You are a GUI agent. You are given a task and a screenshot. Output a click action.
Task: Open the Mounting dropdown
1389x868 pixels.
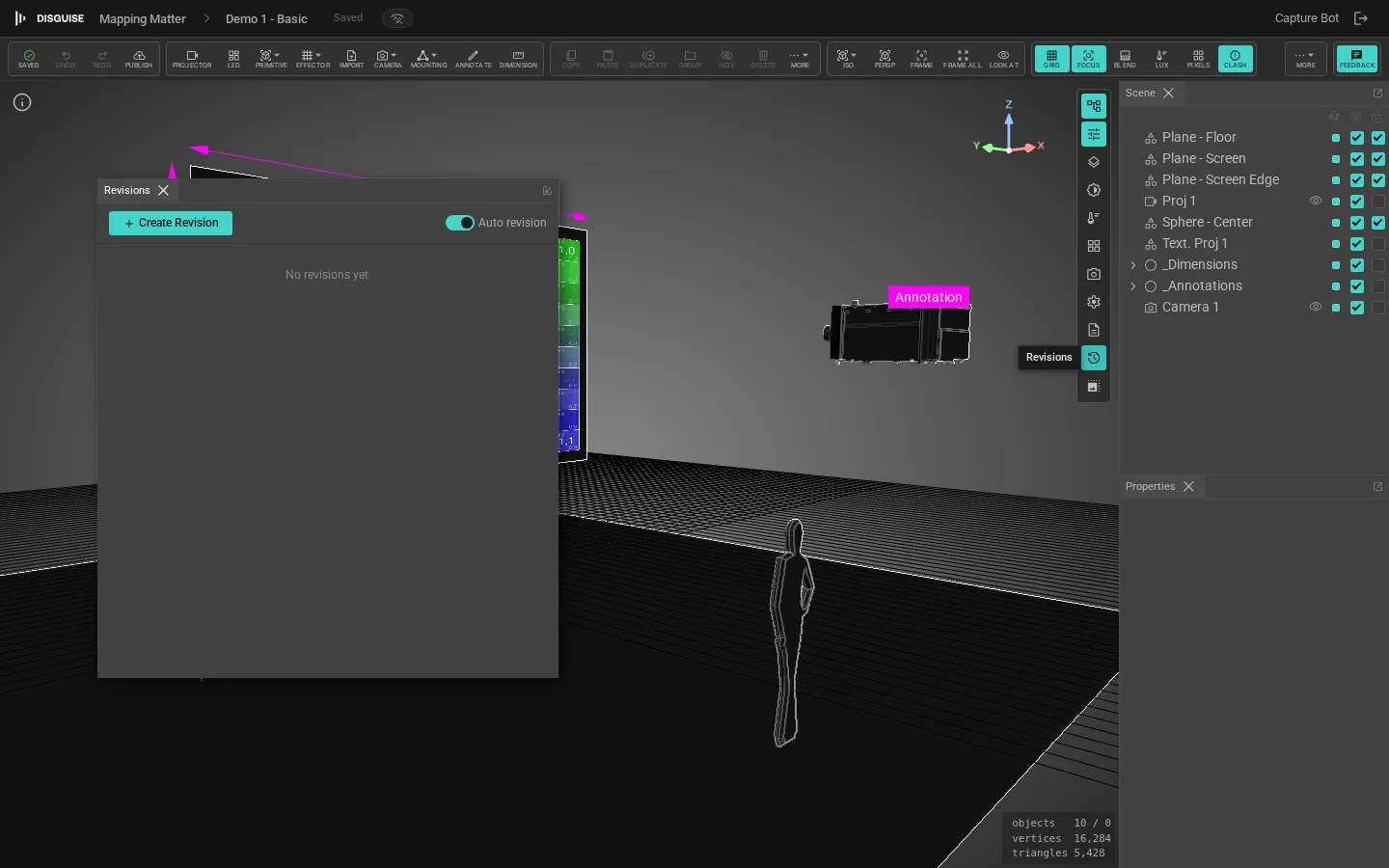tap(428, 59)
